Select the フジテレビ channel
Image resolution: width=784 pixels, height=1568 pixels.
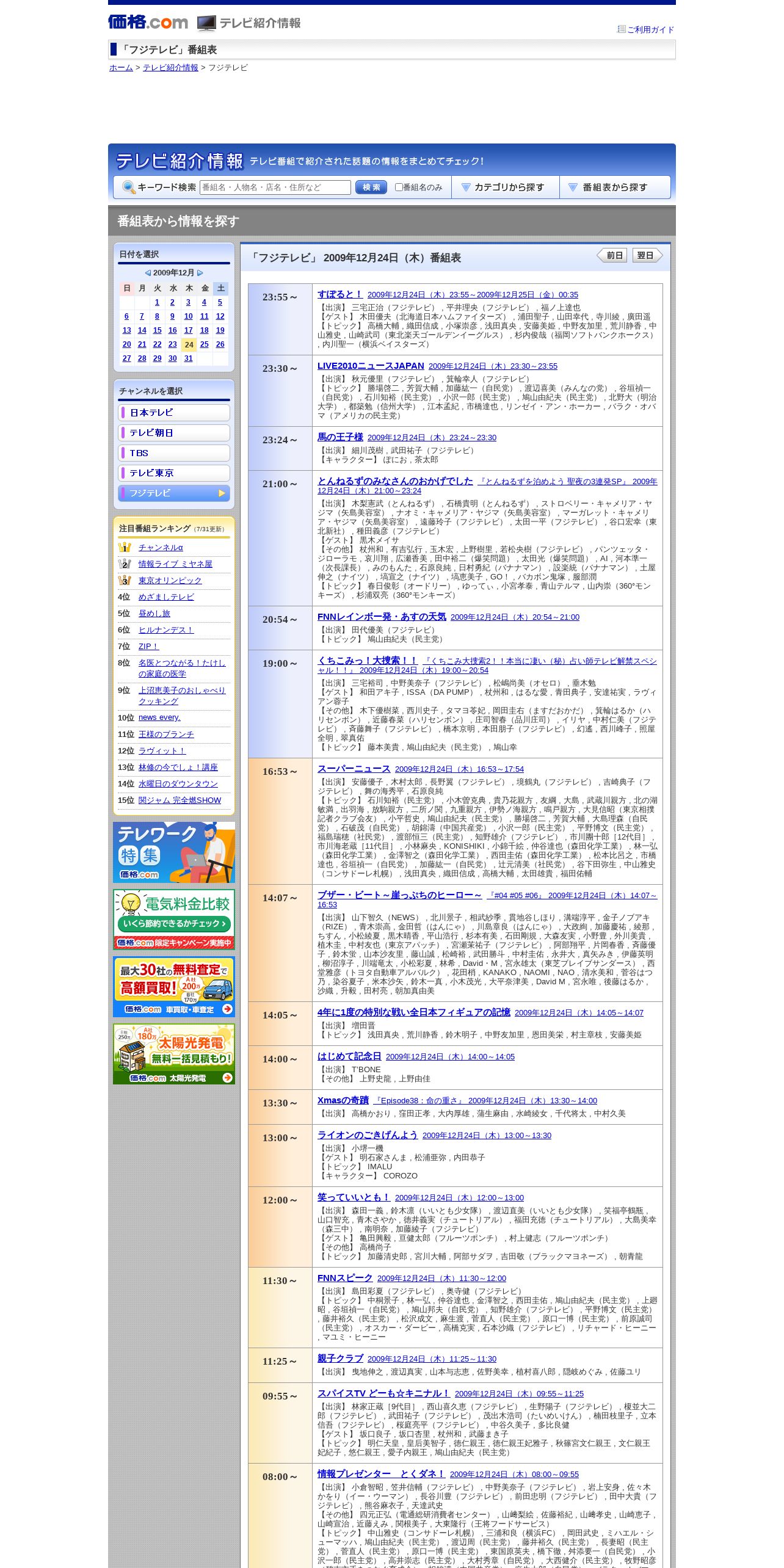(x=174, y=493)
